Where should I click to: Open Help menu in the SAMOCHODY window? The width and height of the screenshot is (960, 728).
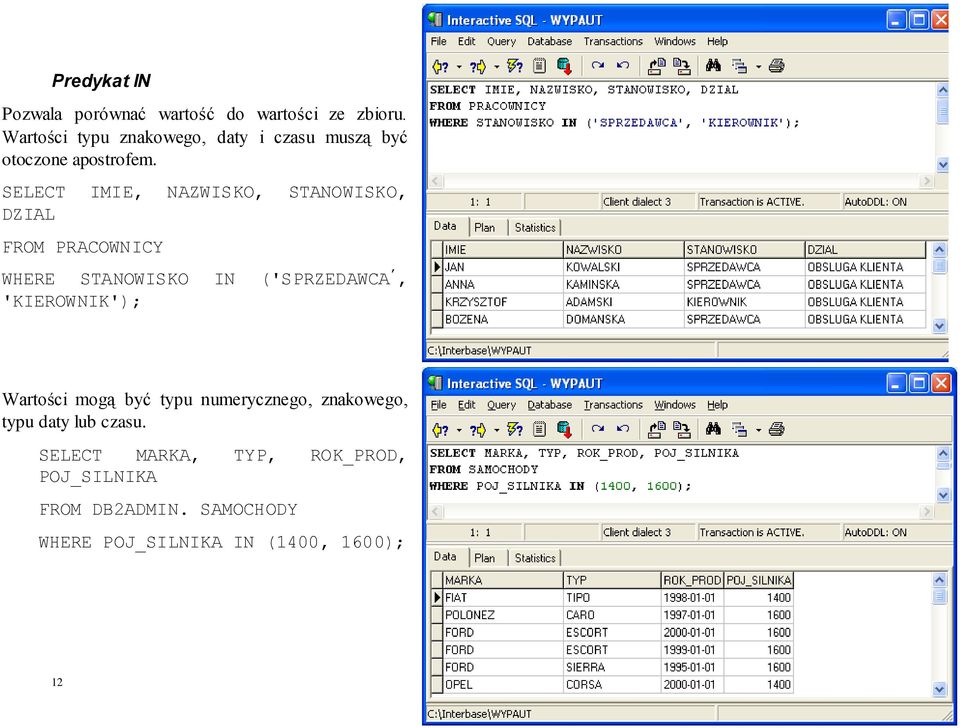click(x=718, y=405)
